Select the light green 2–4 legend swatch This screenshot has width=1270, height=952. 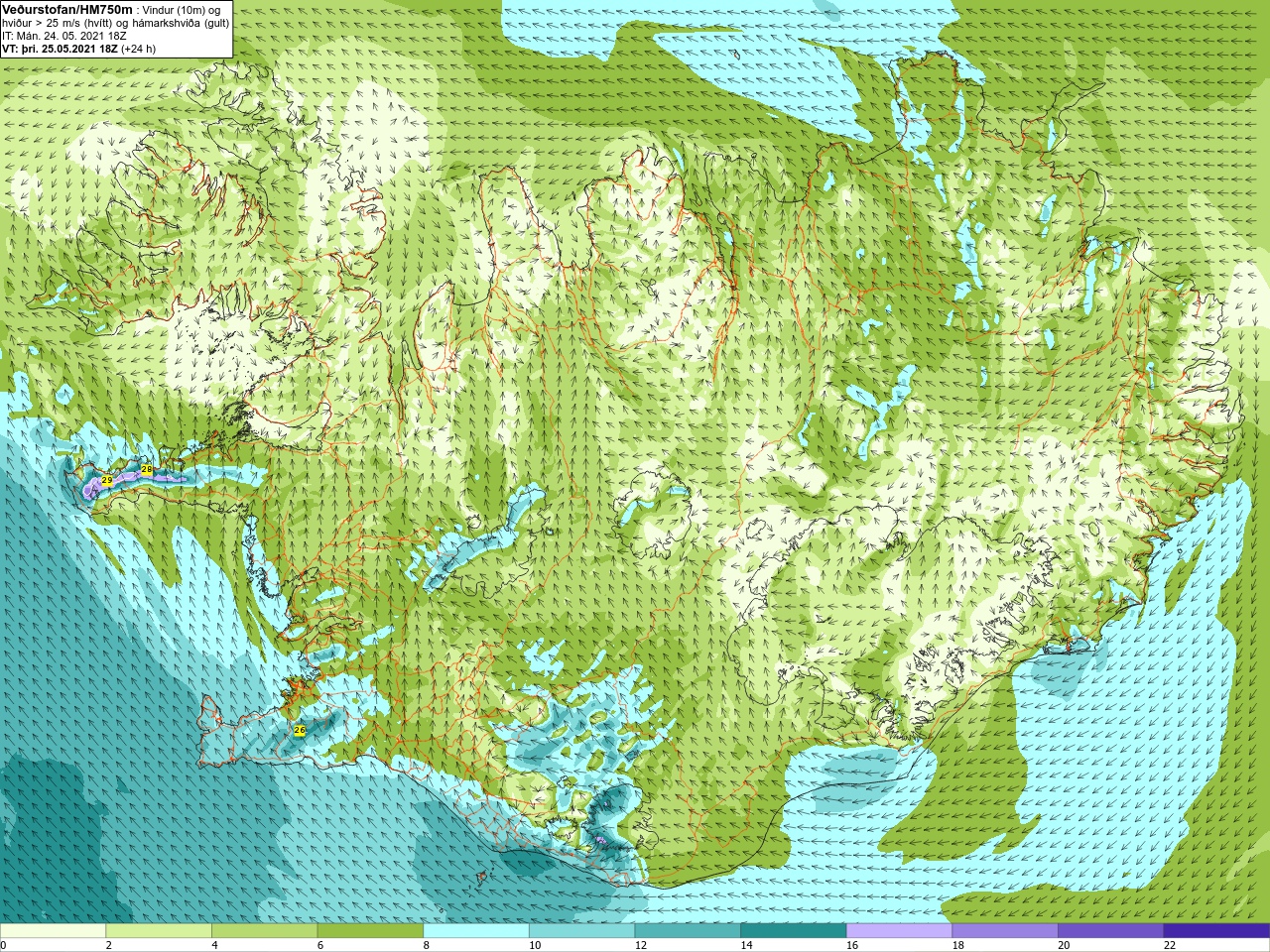pyautogui.click(x=159, y=931)
